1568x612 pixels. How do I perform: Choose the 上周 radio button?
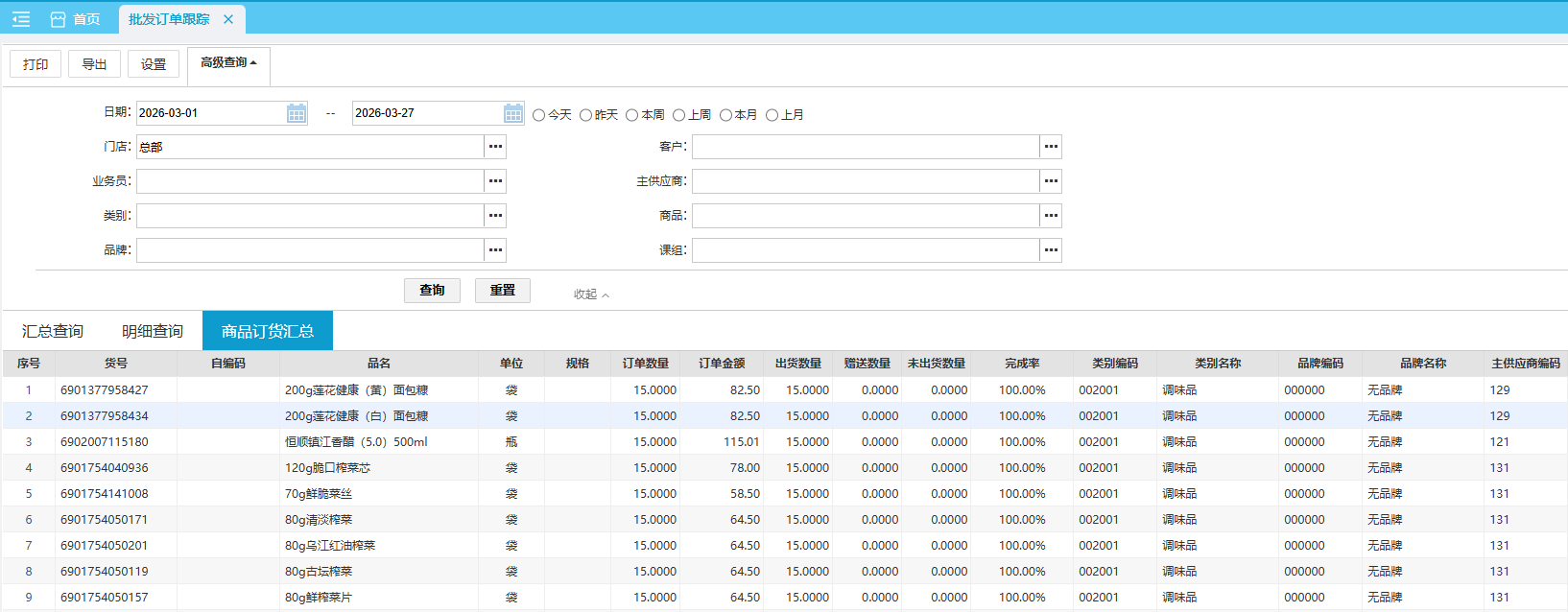point(679,115)
